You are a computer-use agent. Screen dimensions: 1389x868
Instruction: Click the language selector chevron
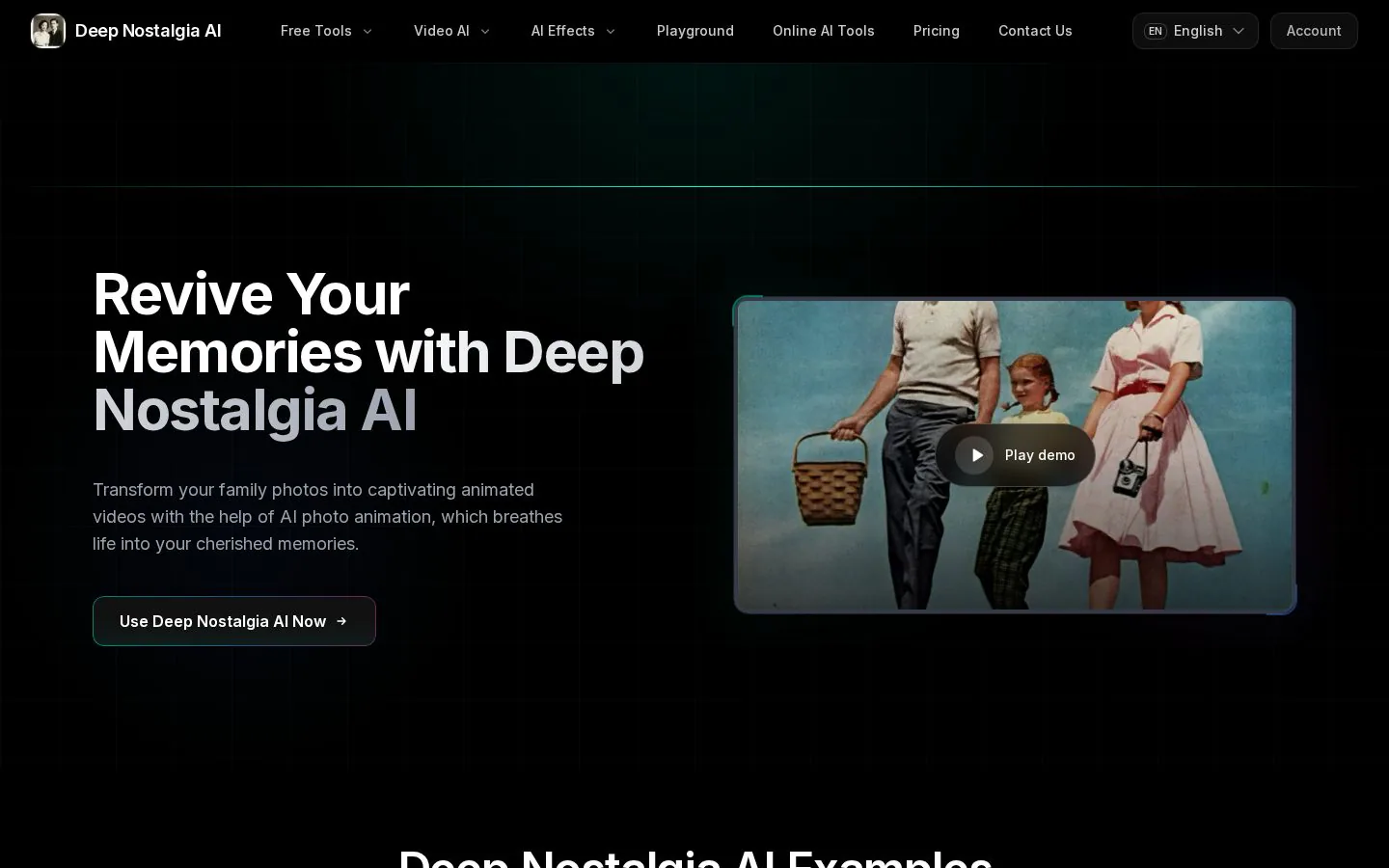1239,31
